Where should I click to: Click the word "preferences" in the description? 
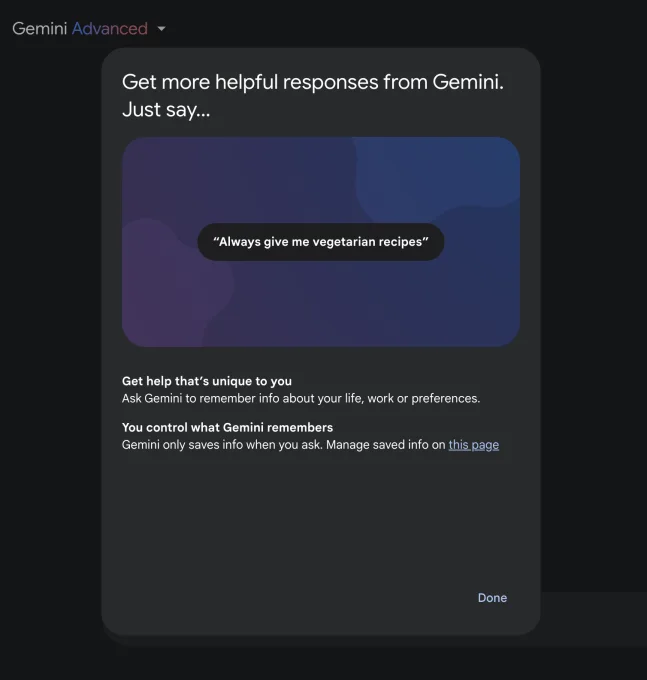(445, 399)
